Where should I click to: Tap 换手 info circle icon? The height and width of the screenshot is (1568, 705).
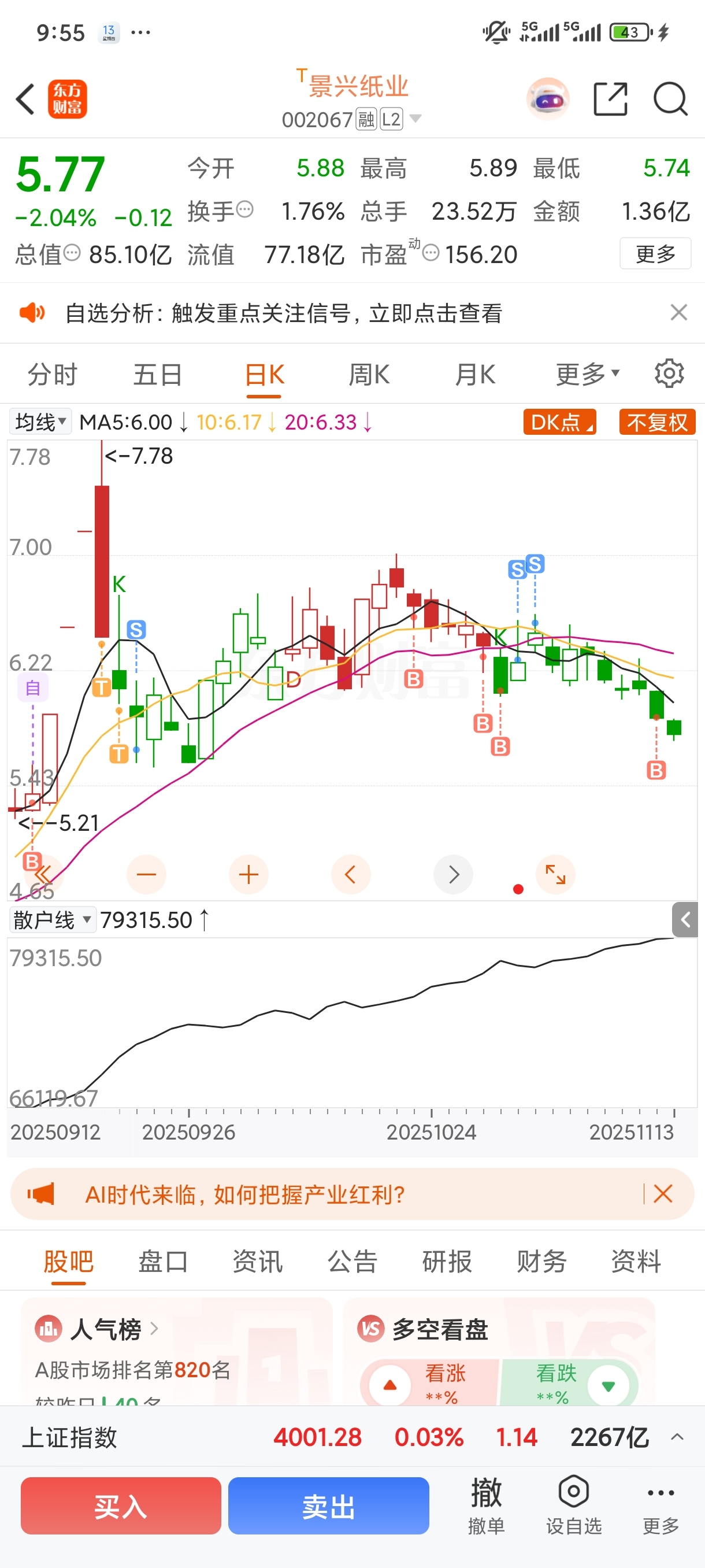tap(244, 209)
